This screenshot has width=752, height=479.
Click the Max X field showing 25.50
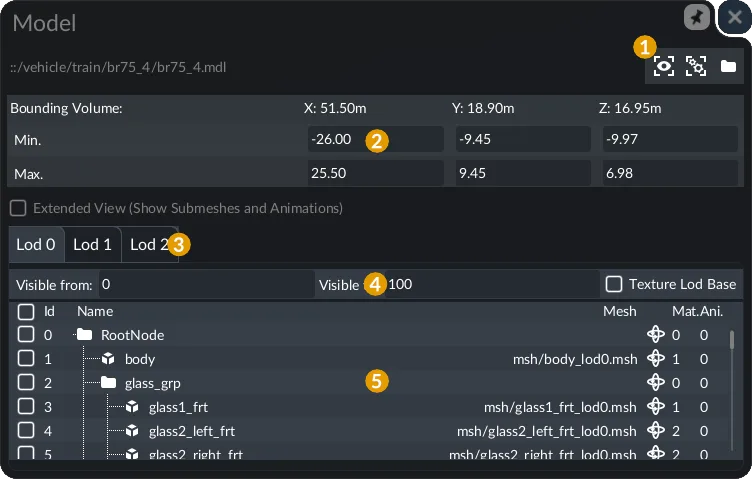click(x=376, y=173)
